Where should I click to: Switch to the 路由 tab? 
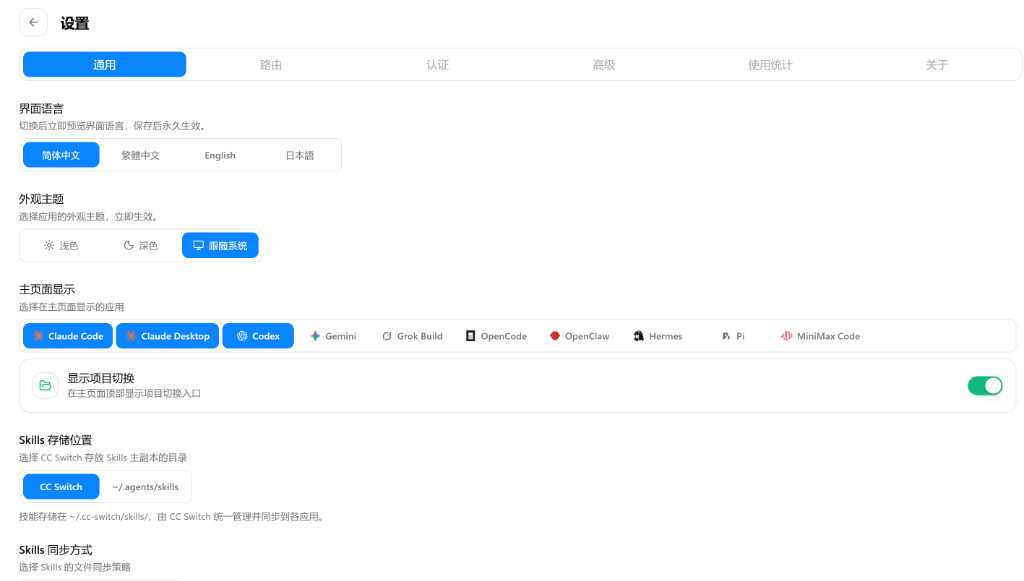(270, 65)
